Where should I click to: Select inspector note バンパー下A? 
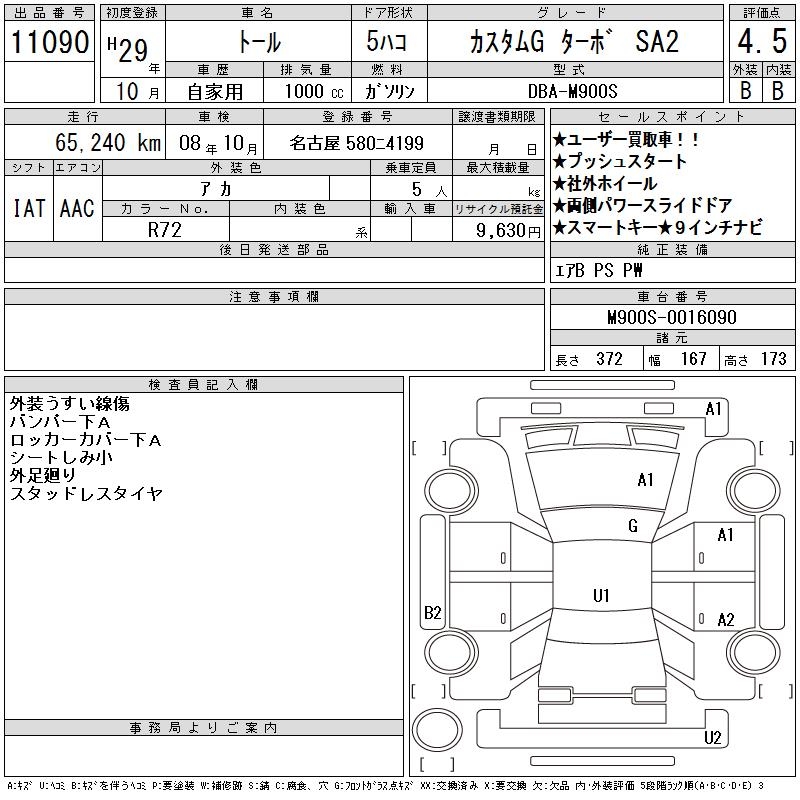point(60,422)
